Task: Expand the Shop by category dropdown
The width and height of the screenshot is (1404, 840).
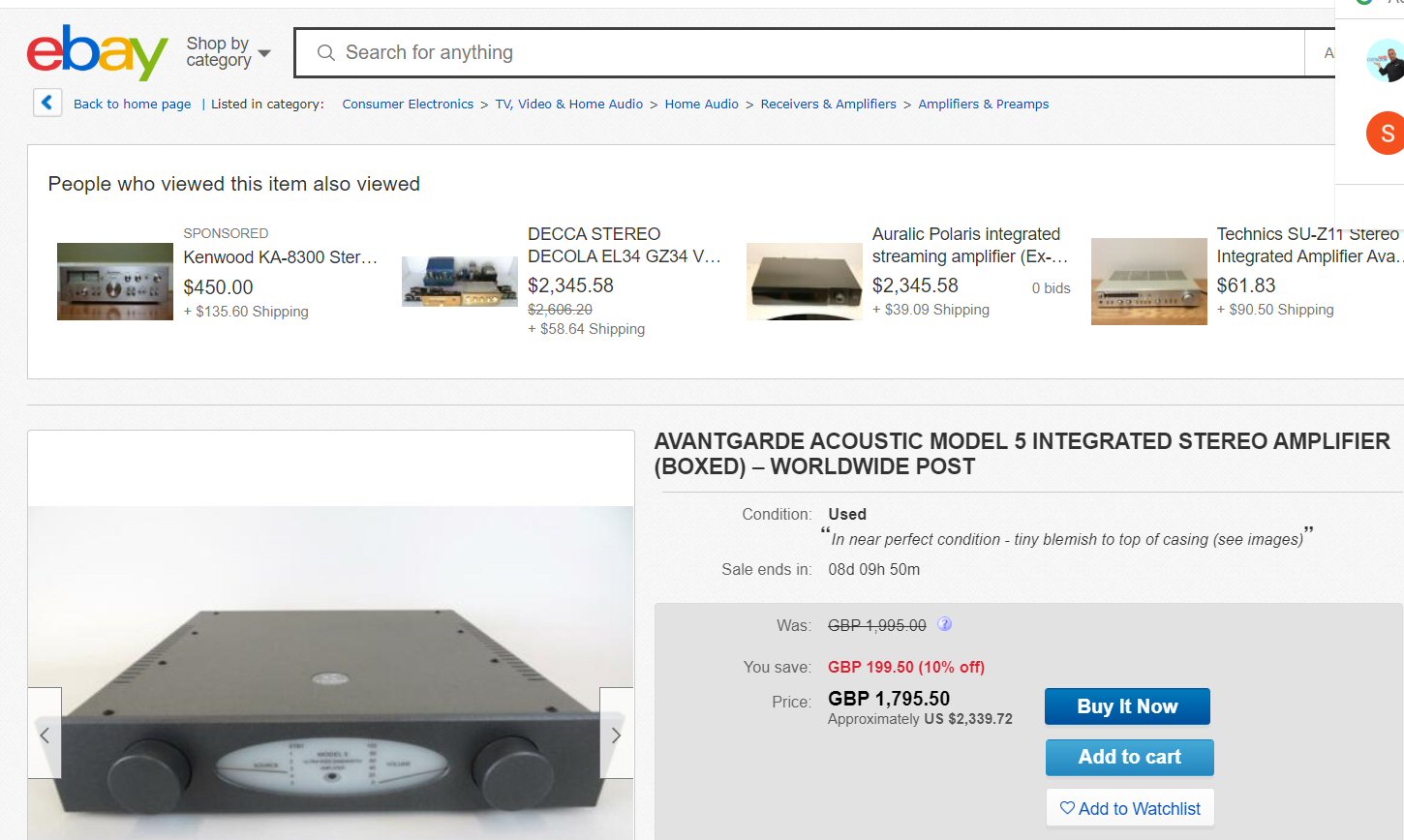Action: (229, 52)
